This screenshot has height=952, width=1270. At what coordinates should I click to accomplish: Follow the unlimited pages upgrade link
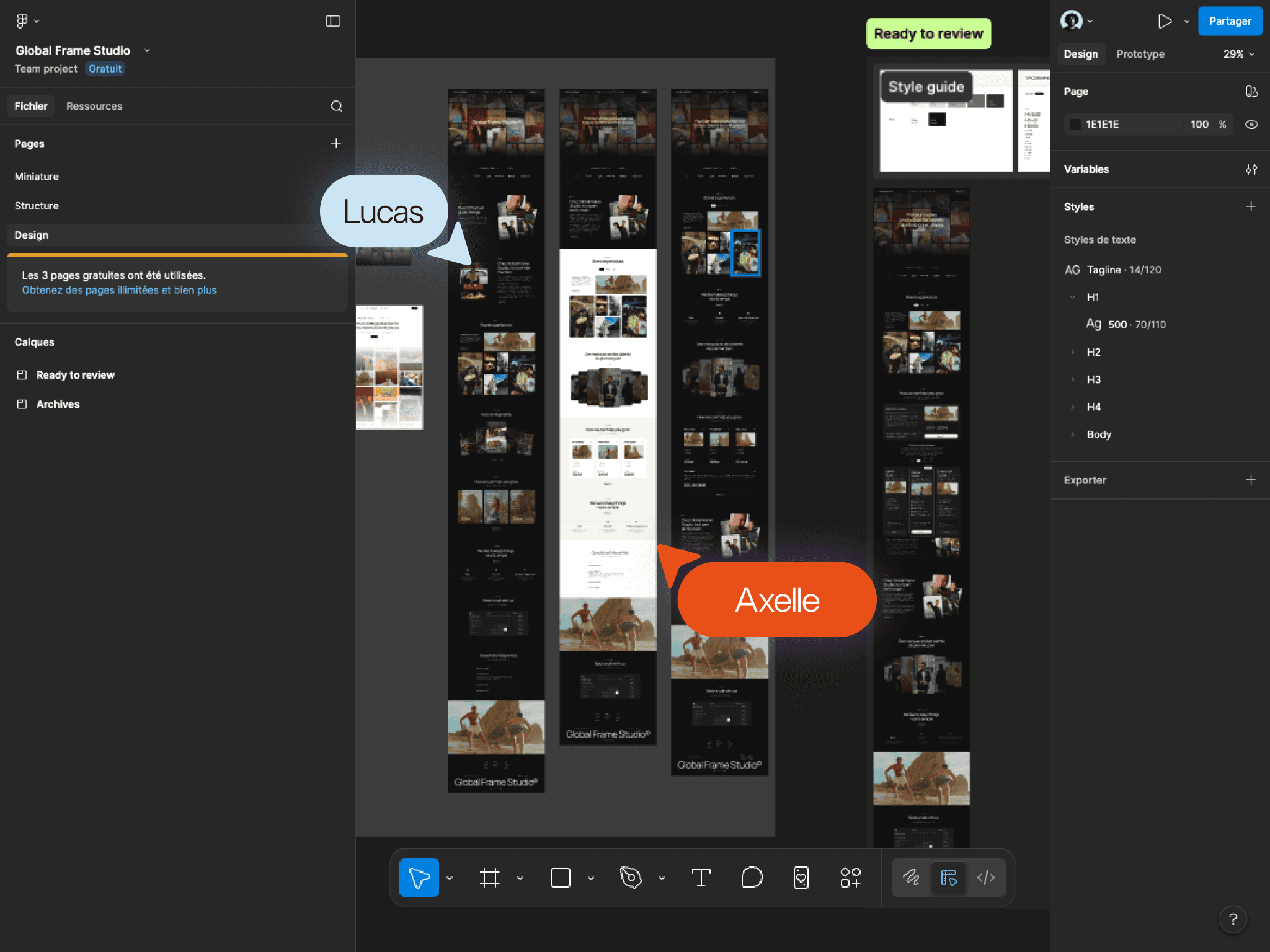[x=119, y=289]
